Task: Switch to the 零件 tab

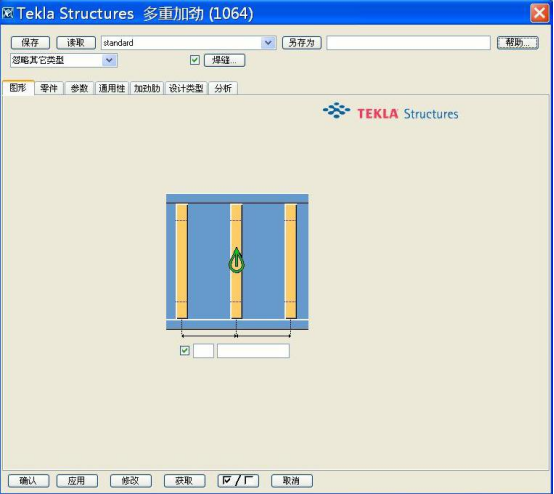Action: tap(49, 88)
